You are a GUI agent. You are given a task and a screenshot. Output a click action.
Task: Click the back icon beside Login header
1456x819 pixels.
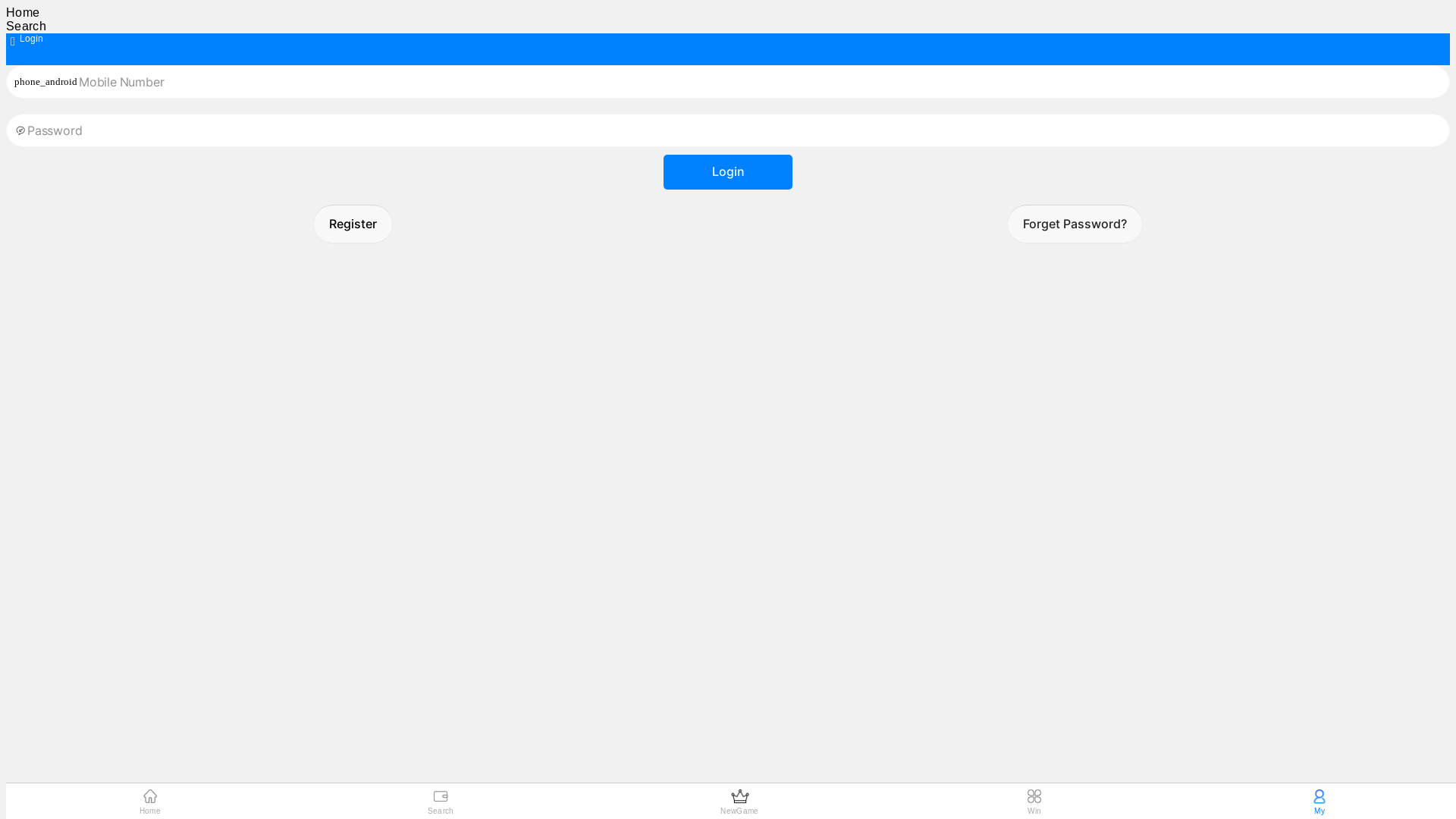[13, 42]
